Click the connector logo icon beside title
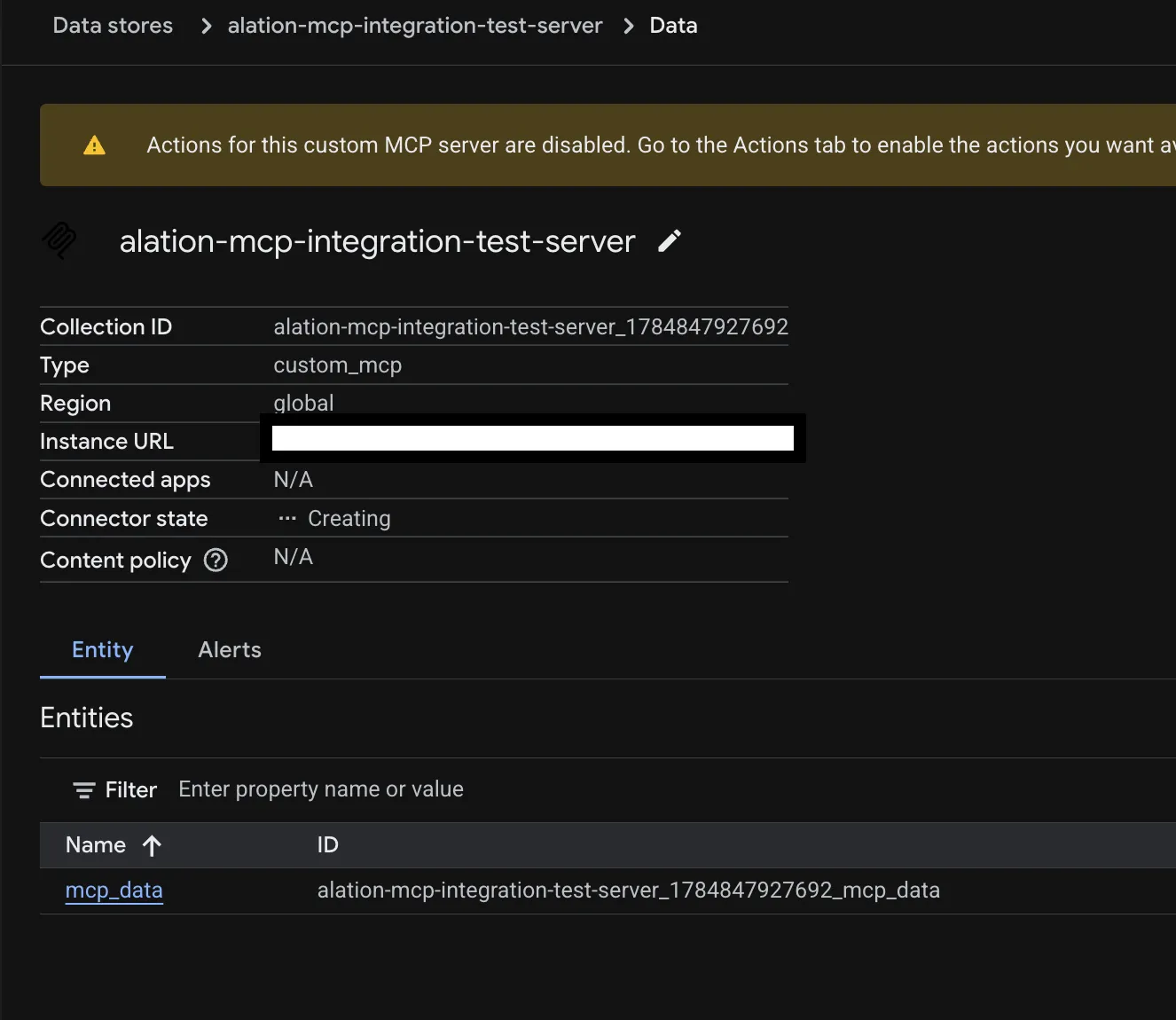Screen dimensions: 1176x1020 [59, 240]
